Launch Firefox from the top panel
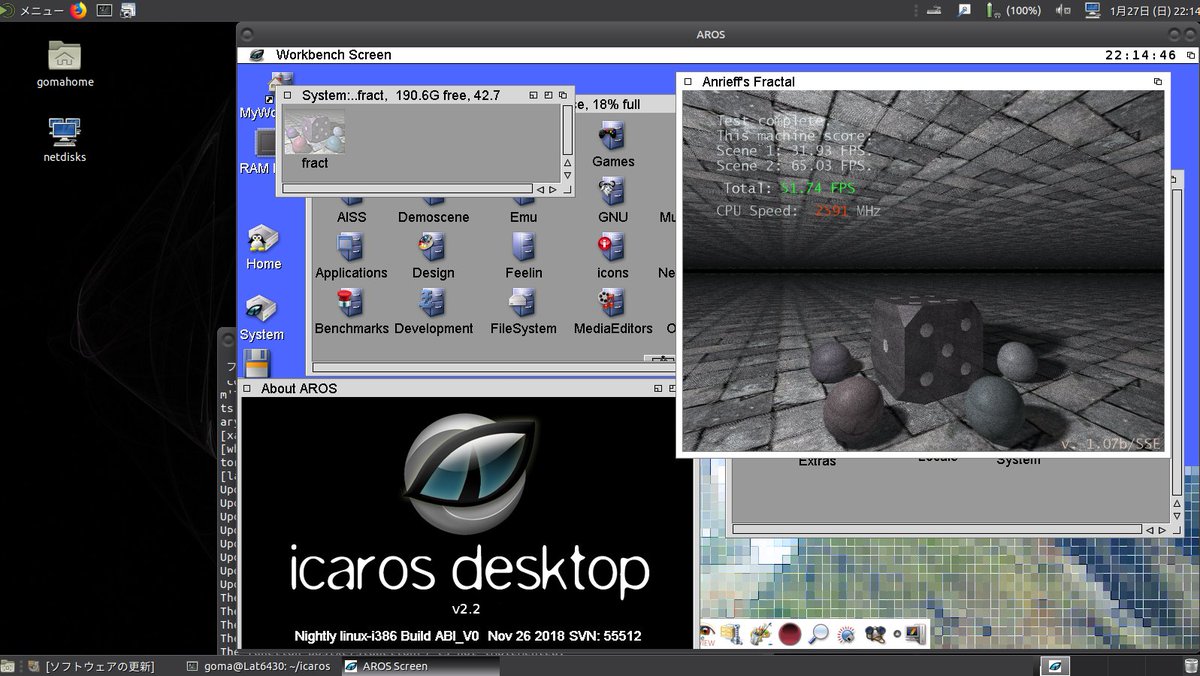The height and width of the screenshot is (676, 1200). point(79,10)
